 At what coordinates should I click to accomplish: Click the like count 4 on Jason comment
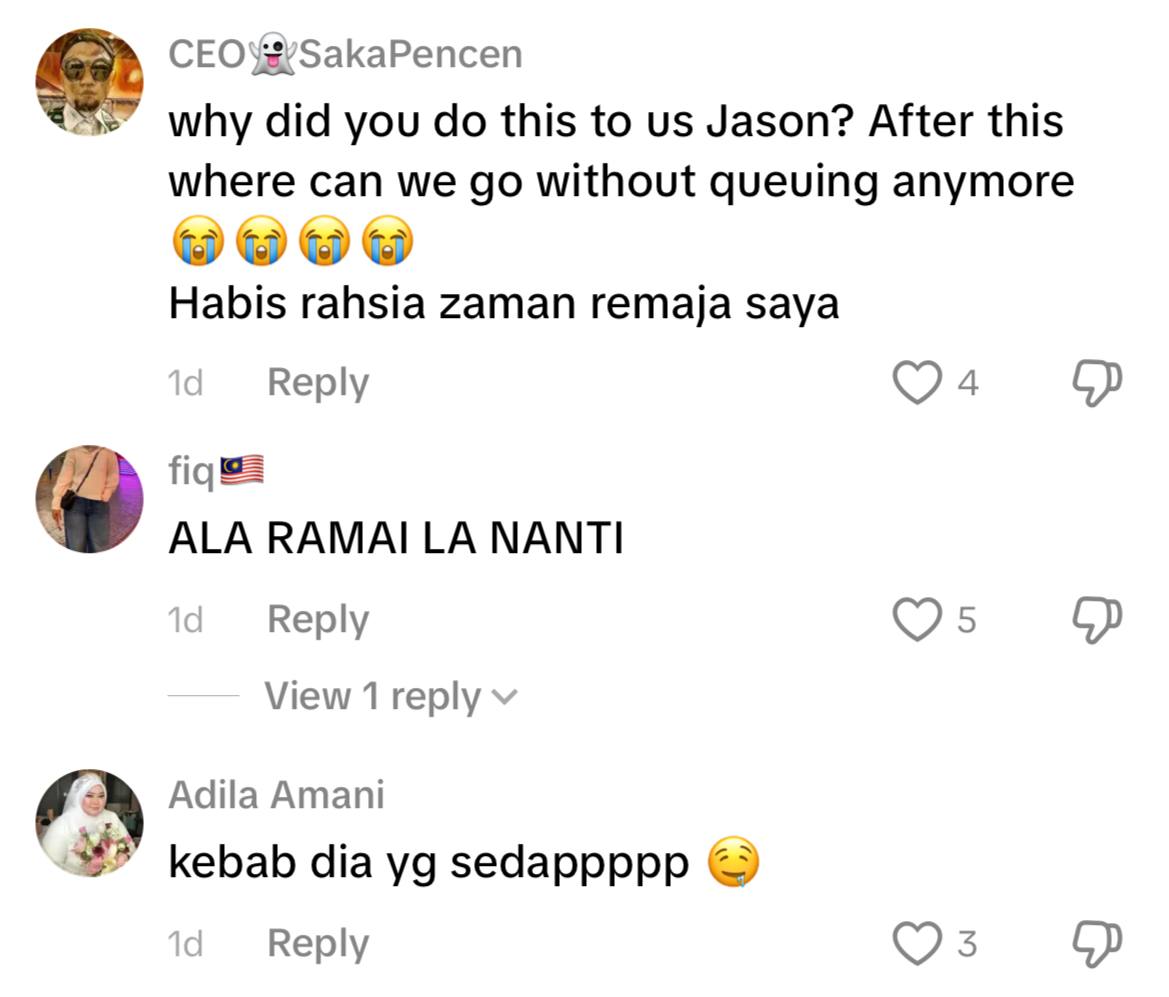click(967, 383)
